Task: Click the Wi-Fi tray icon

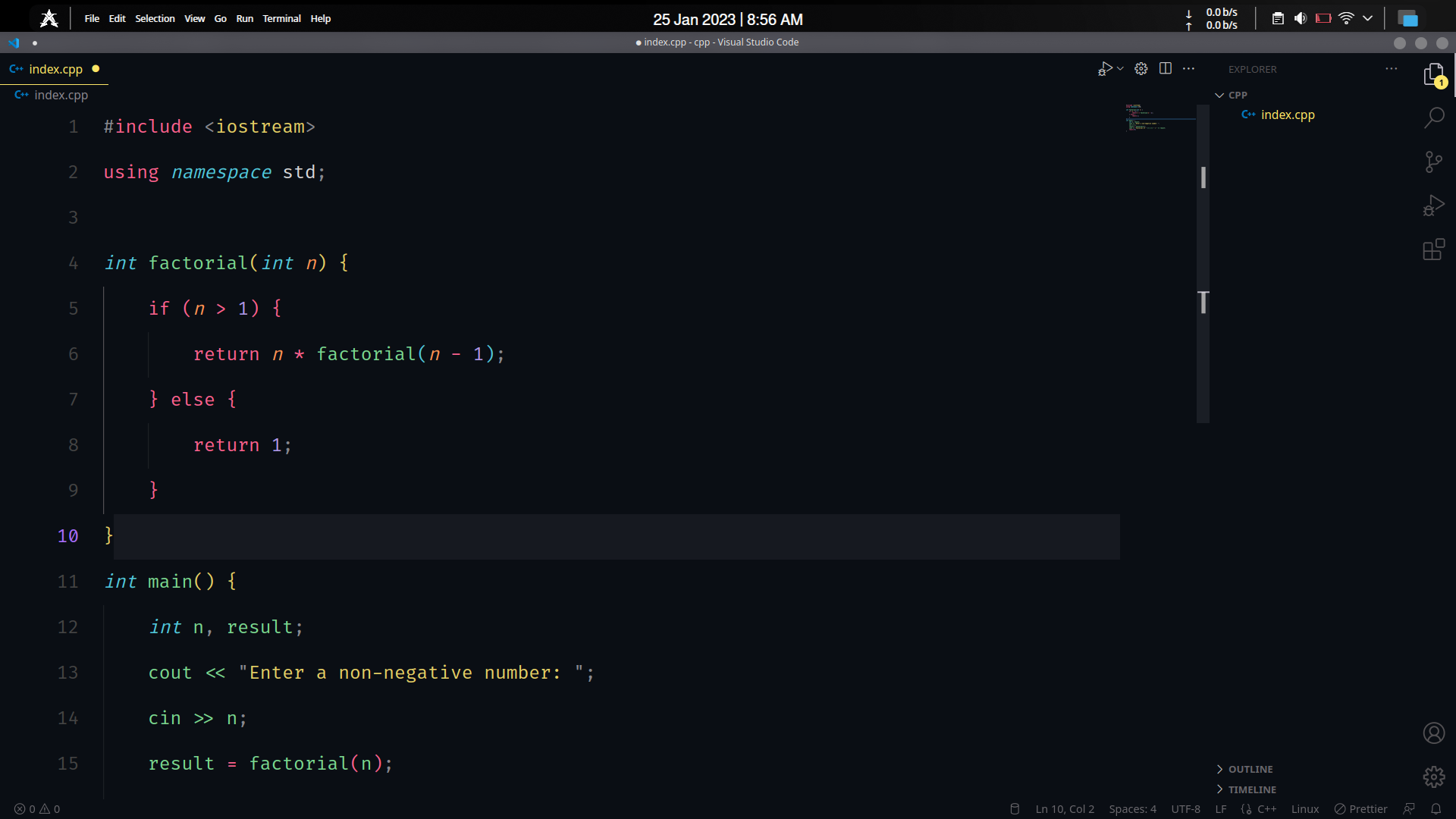Action: 1346,18
